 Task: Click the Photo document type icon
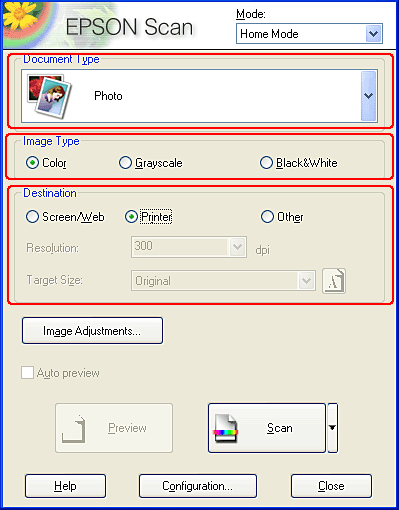[49, 96]
